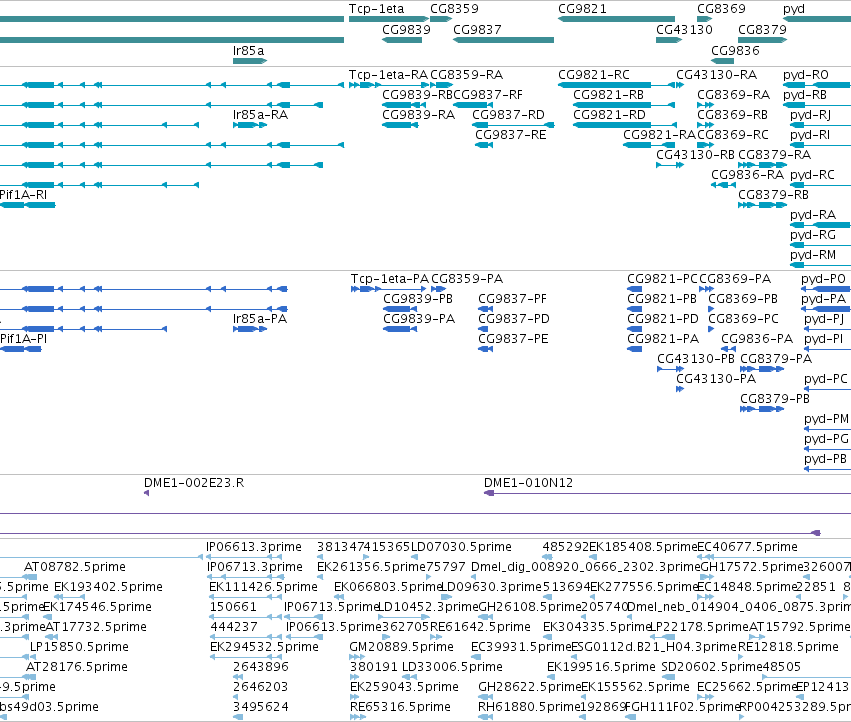The image size is (851, 722).
Task: Click the Ir85a gene label
Action: [249, 50]
